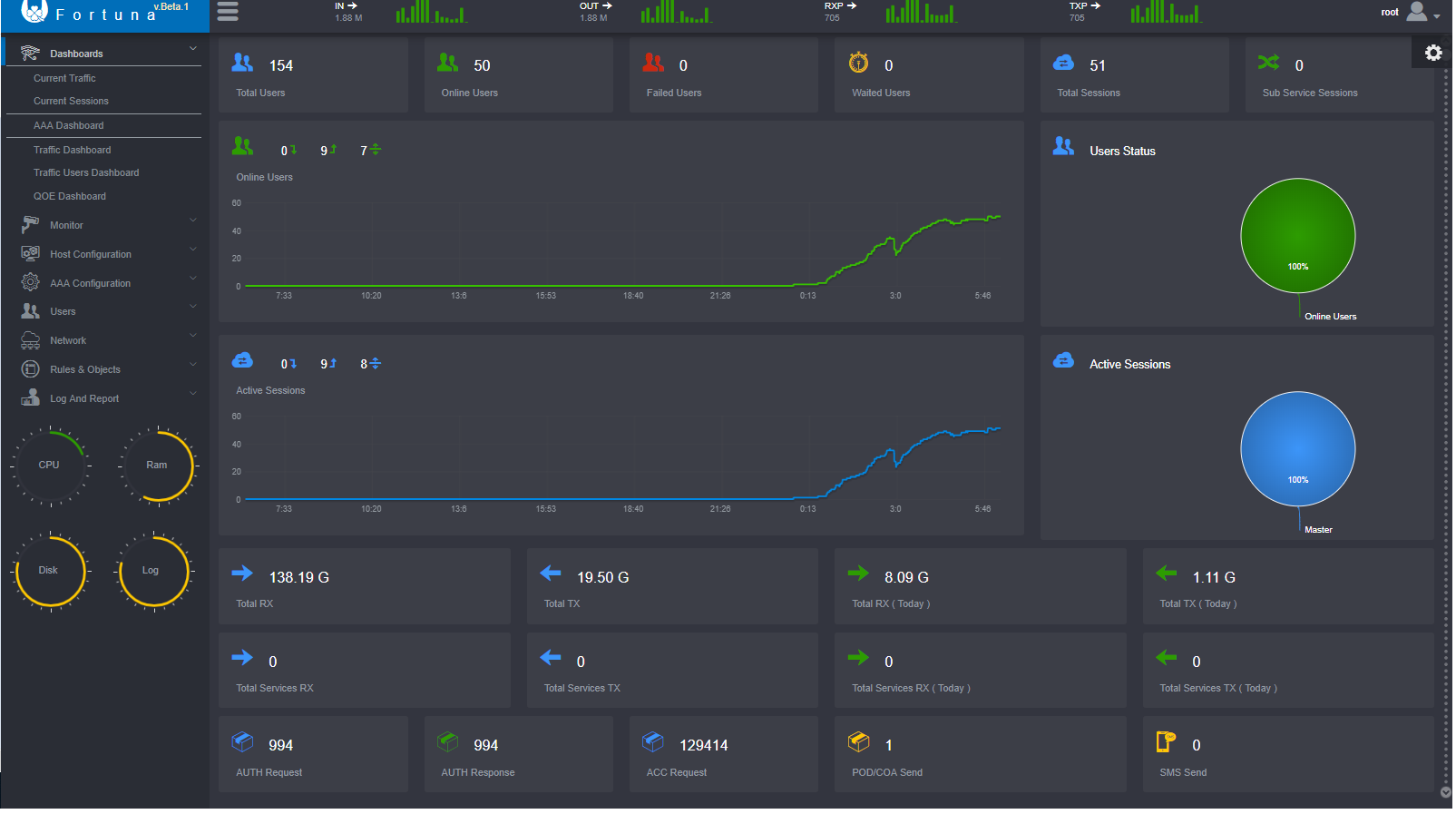Click the ACC Request box icon
This screenshot has height=814, width=1456.
[x=653, y=741]
